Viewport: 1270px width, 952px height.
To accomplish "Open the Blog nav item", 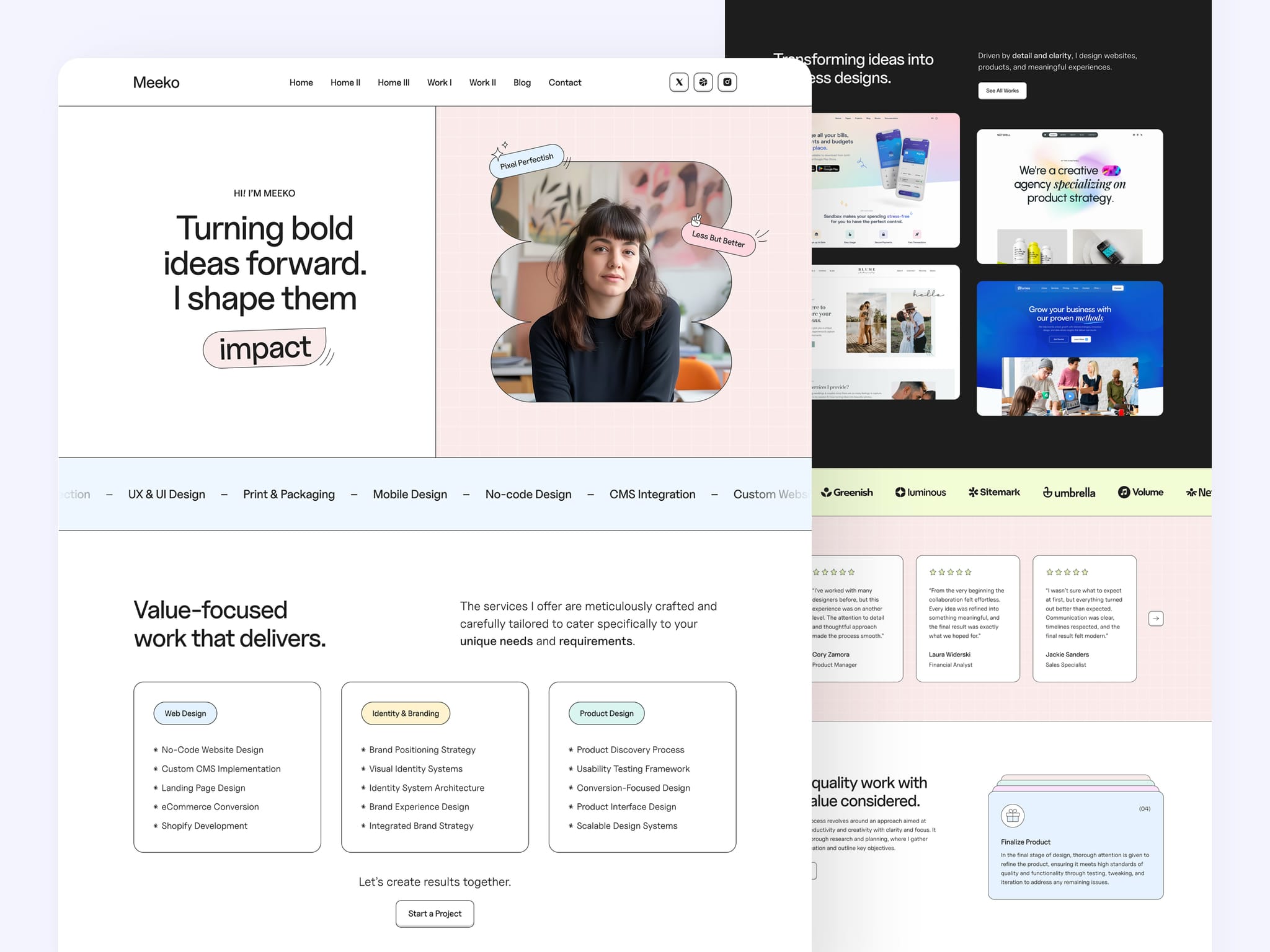I will [x=522, y=82].
